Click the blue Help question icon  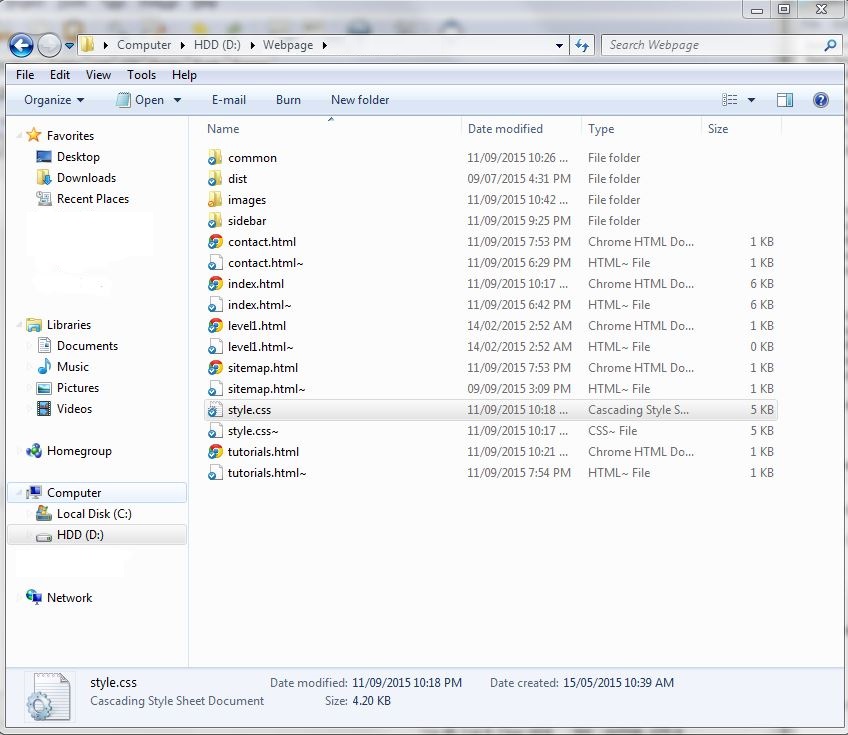tap(820, 100)
